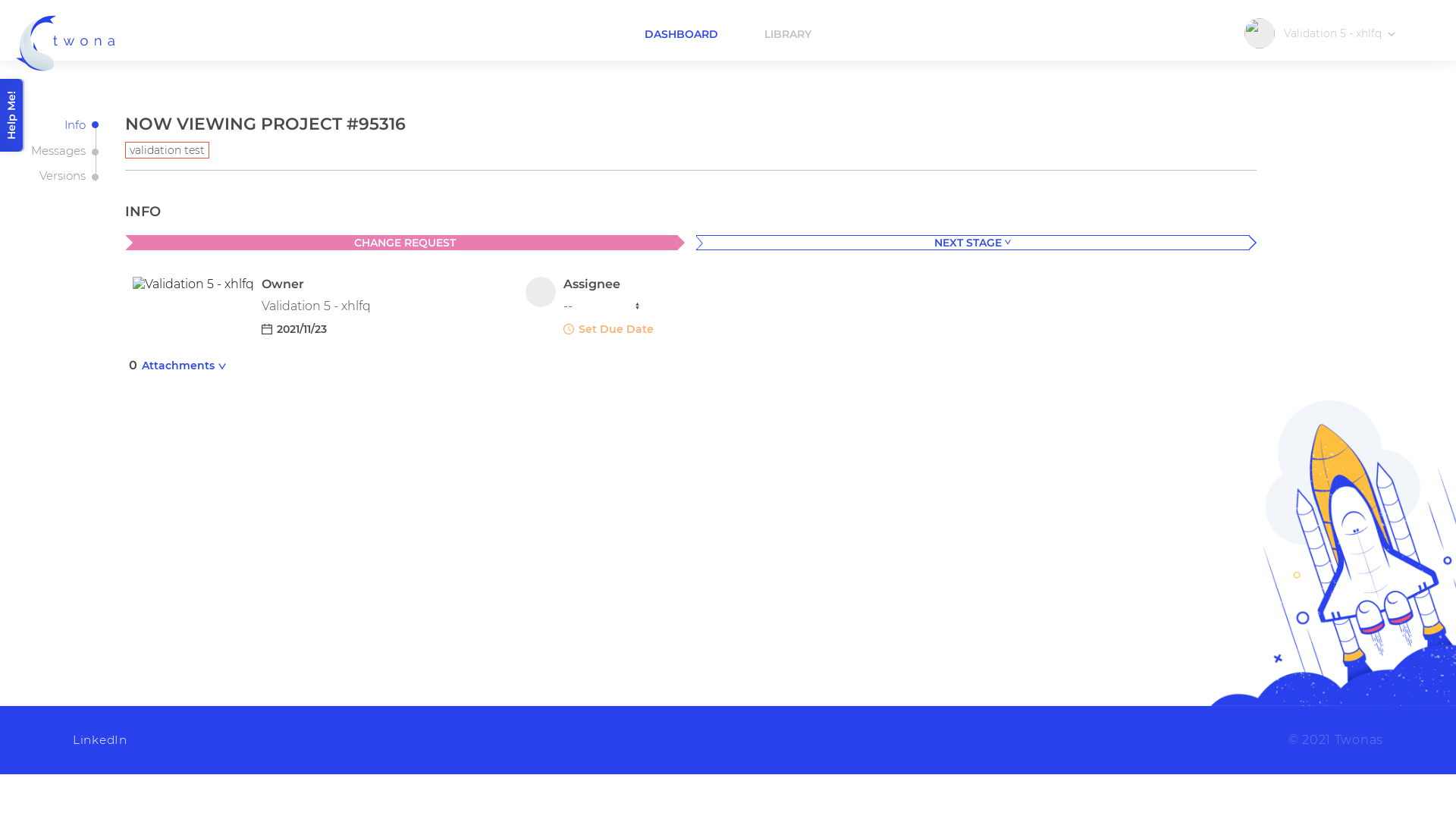Click the Twona logo
This screenshot has width=1456, height=819.
(x=66, y=43)
